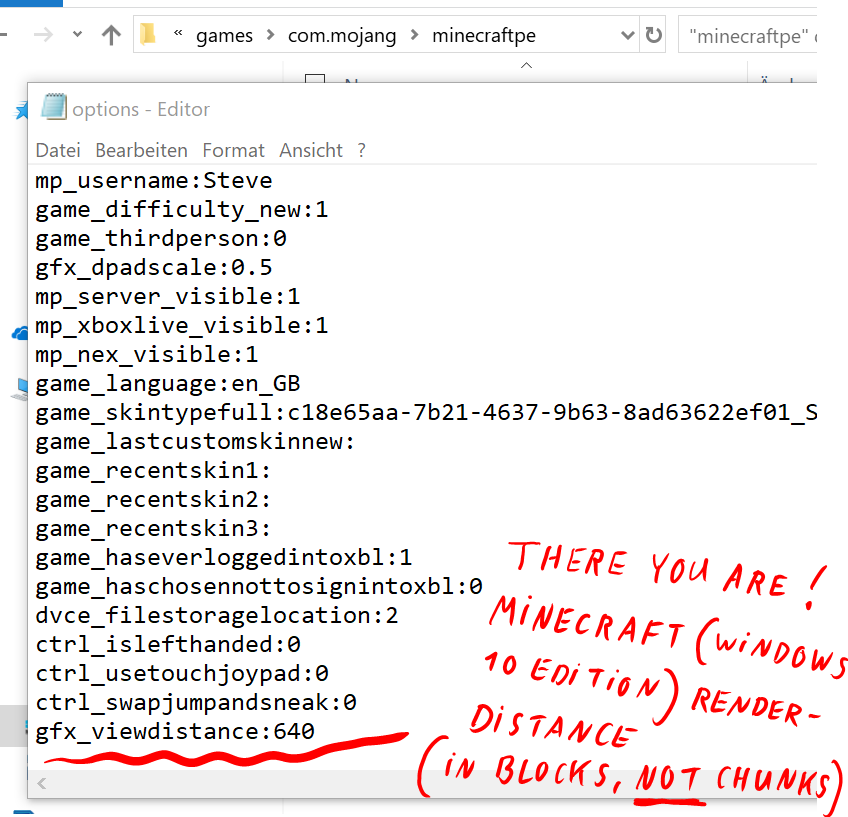Click the com.mojang breadcrumb segment

[x=342, y=35]
